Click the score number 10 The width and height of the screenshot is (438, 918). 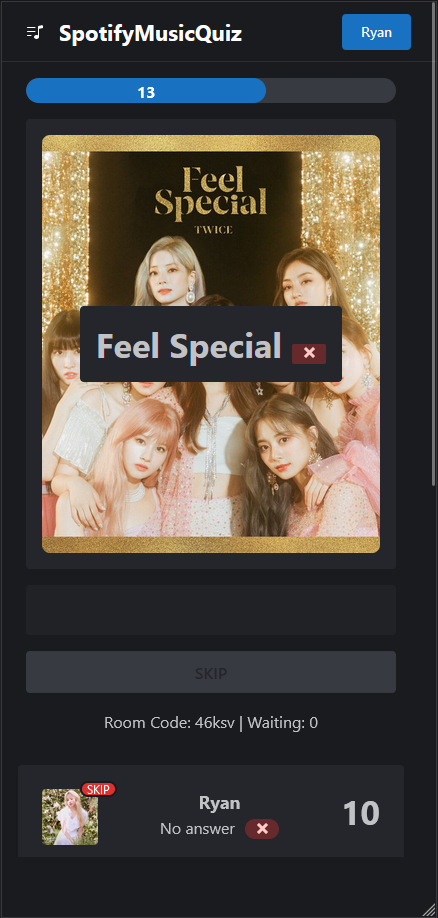click(x=361, y=813)
